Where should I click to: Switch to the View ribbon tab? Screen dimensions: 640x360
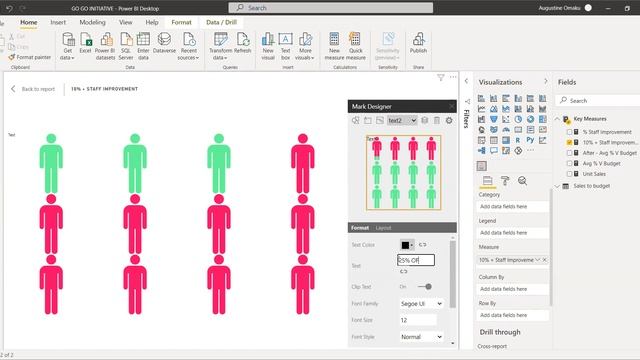[x=125, y=22]
